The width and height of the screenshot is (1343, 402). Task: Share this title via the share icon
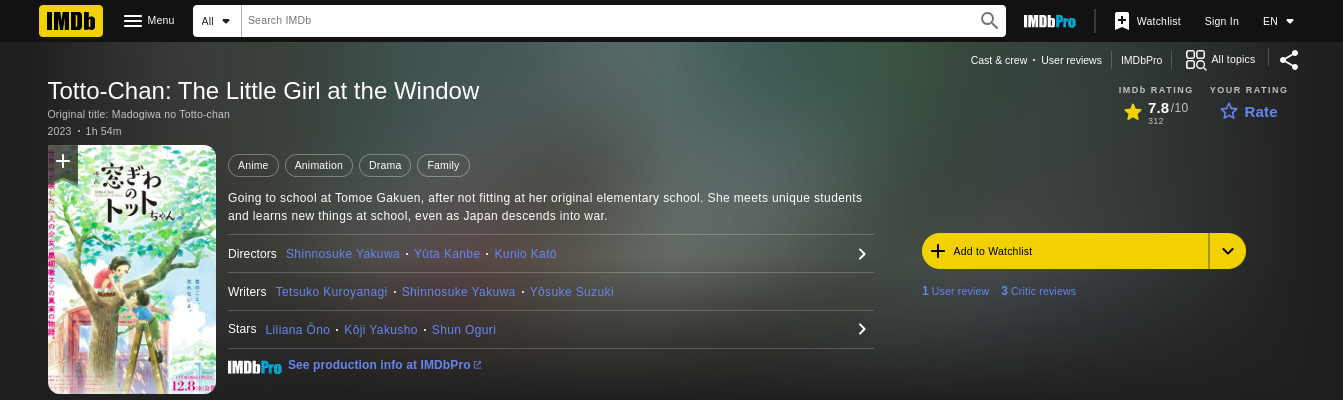click(1289, 60)
